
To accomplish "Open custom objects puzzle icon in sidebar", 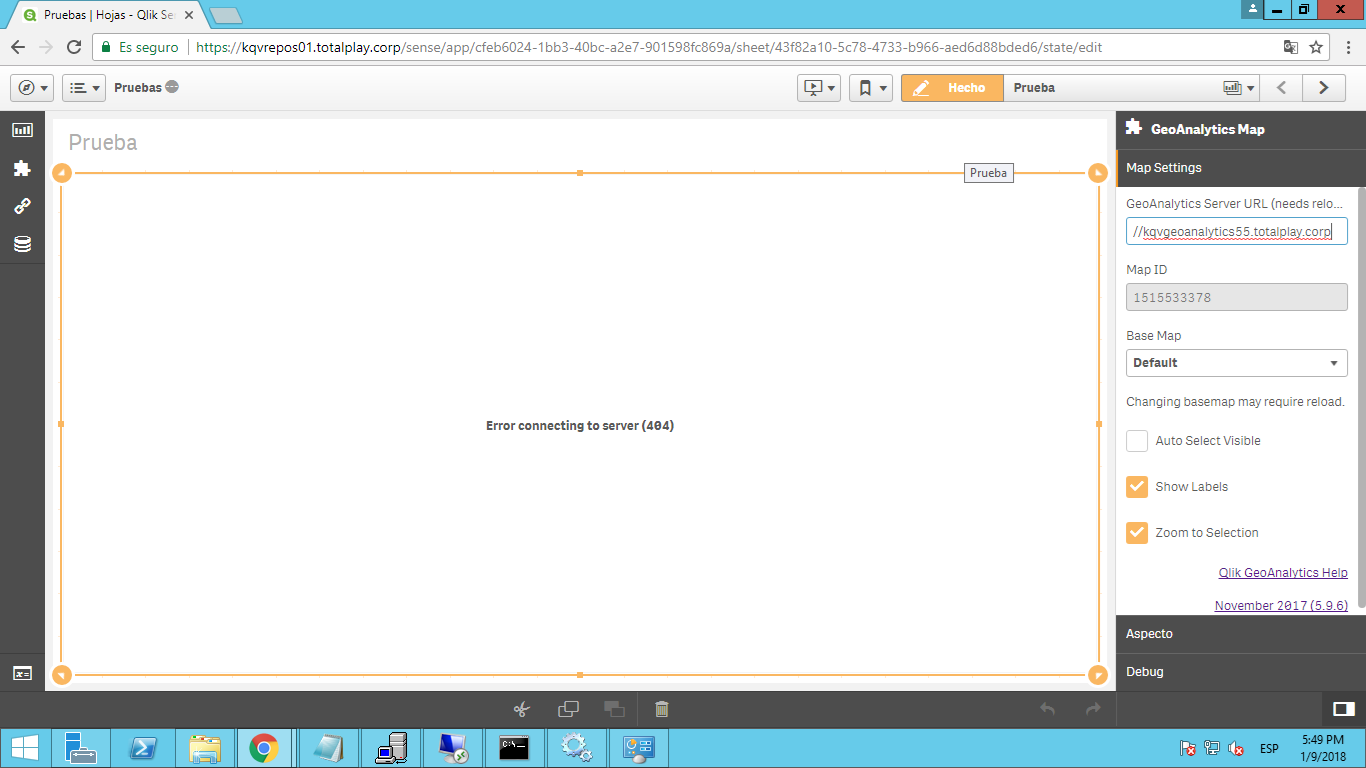I will pos(22,168).
